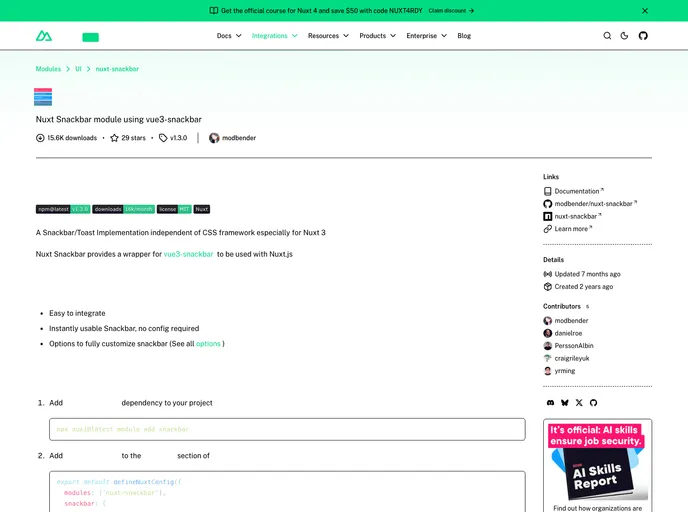The width and height of the screenshot is (688, 512).
Task: Click the downloads icon beside 15.6K downloads
Action: tap(40, 138)
